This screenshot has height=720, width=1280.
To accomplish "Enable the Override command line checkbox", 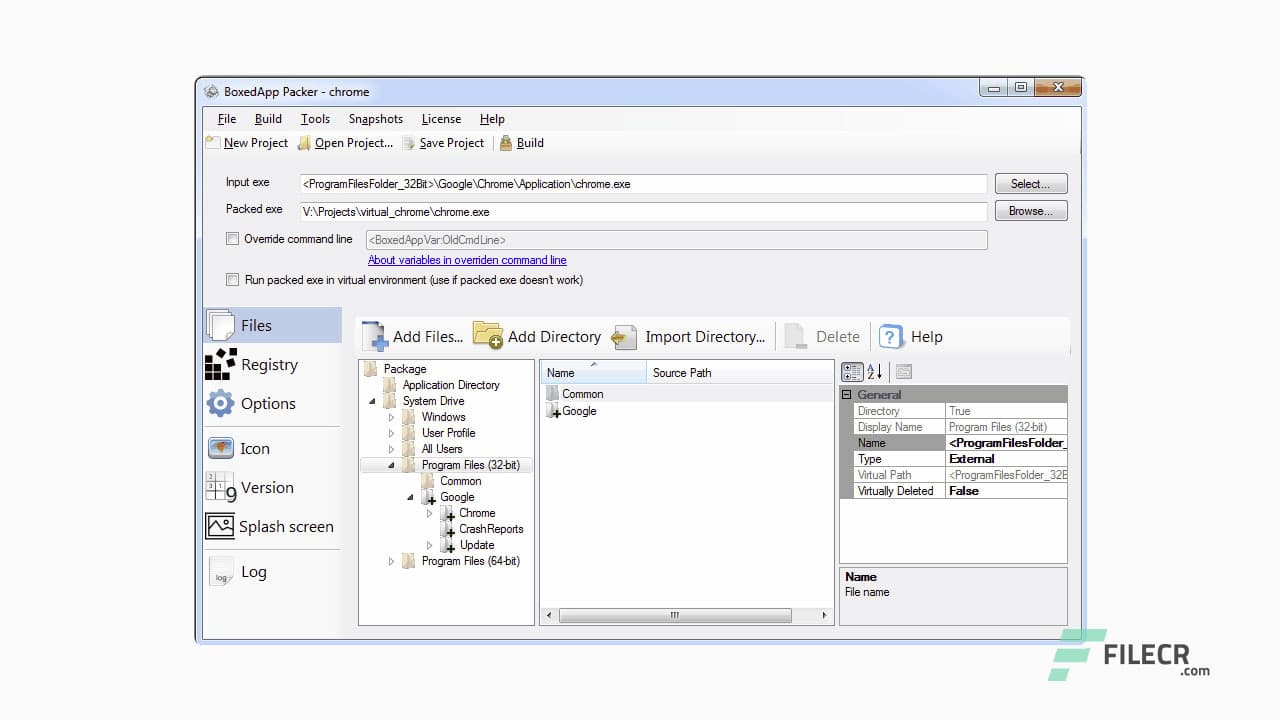I will 233,239.
